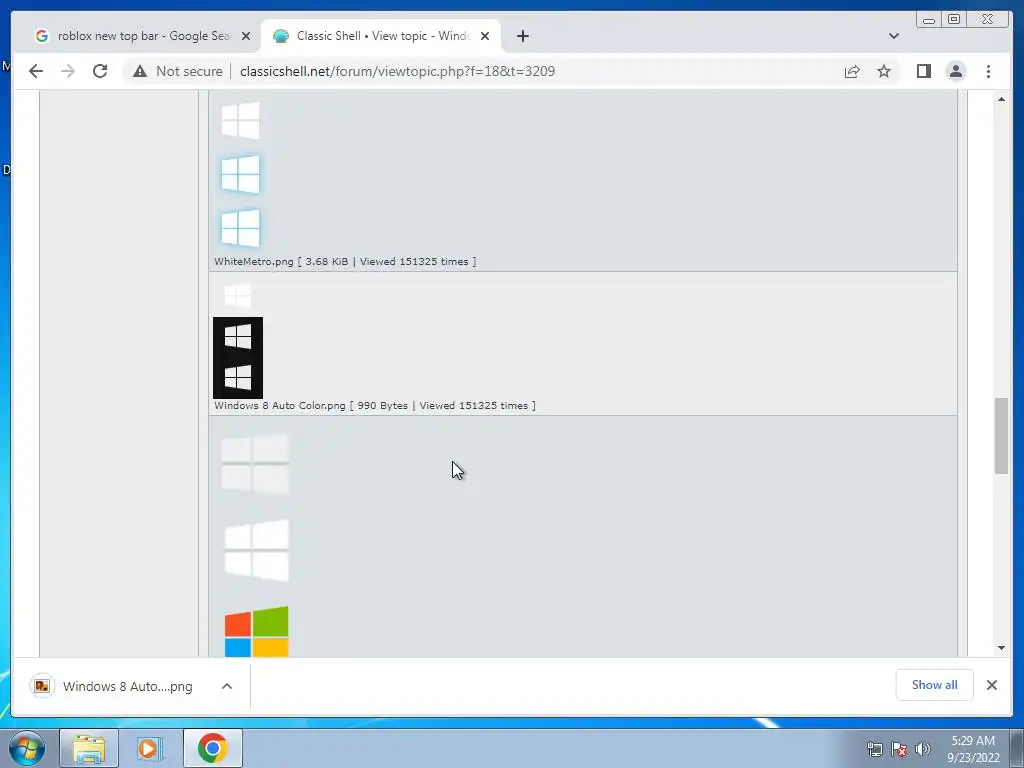Click the page scrollbar up arrow
1024x768 pixels.
tap(1001, 99)
